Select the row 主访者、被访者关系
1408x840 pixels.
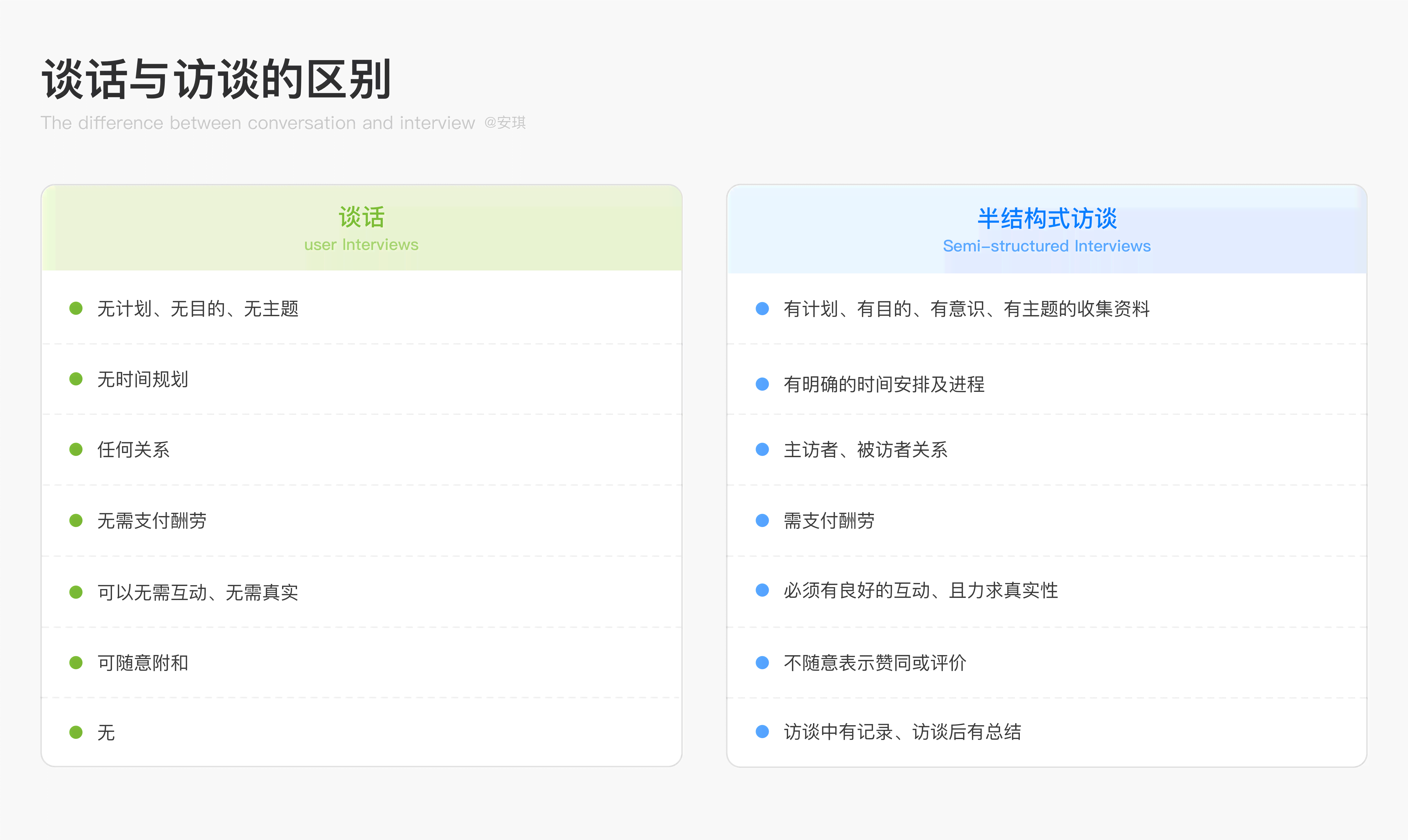coord(1047,449)
